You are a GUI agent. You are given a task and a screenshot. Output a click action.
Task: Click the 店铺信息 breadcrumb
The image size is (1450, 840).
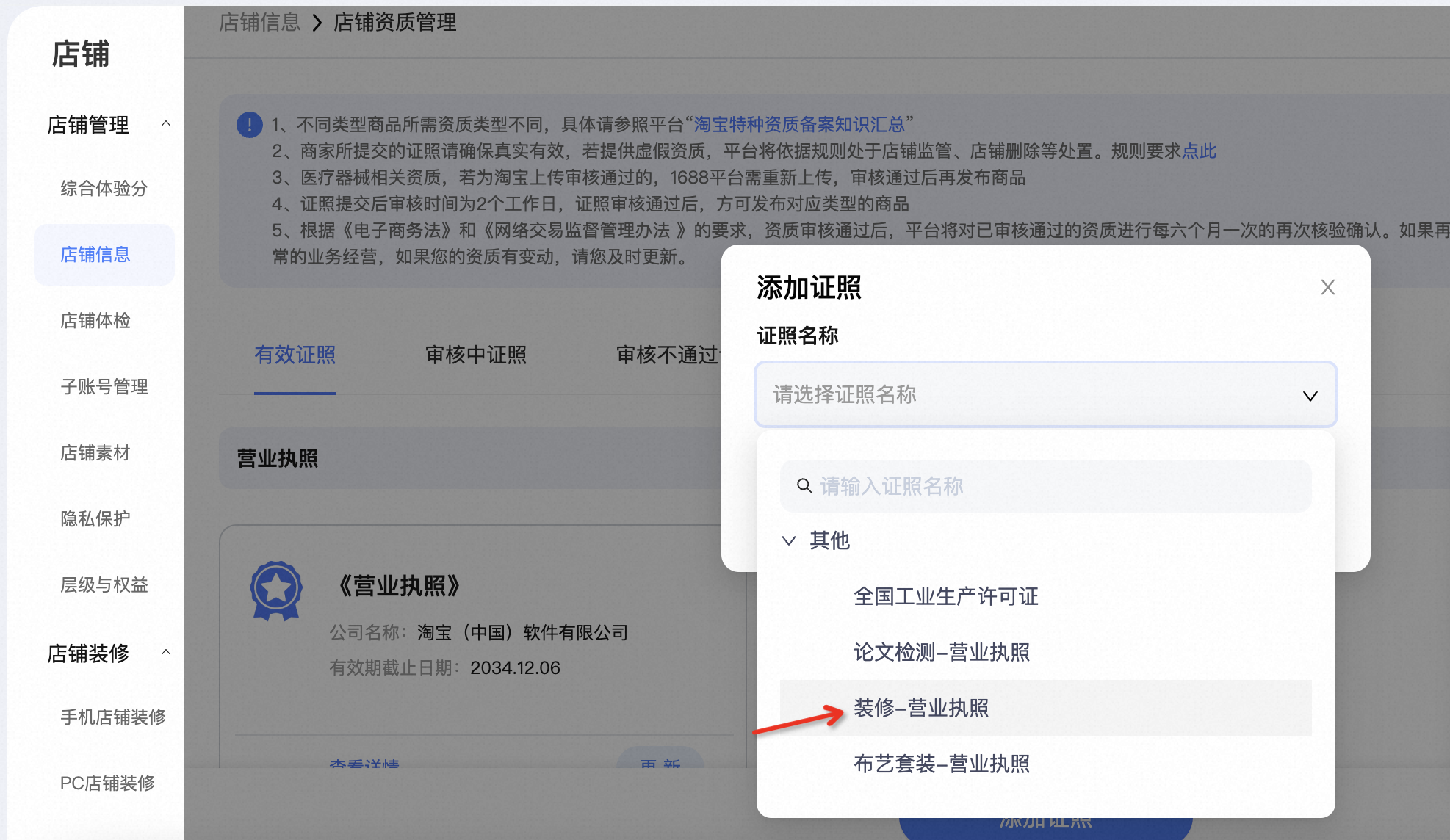pos(260,23)
